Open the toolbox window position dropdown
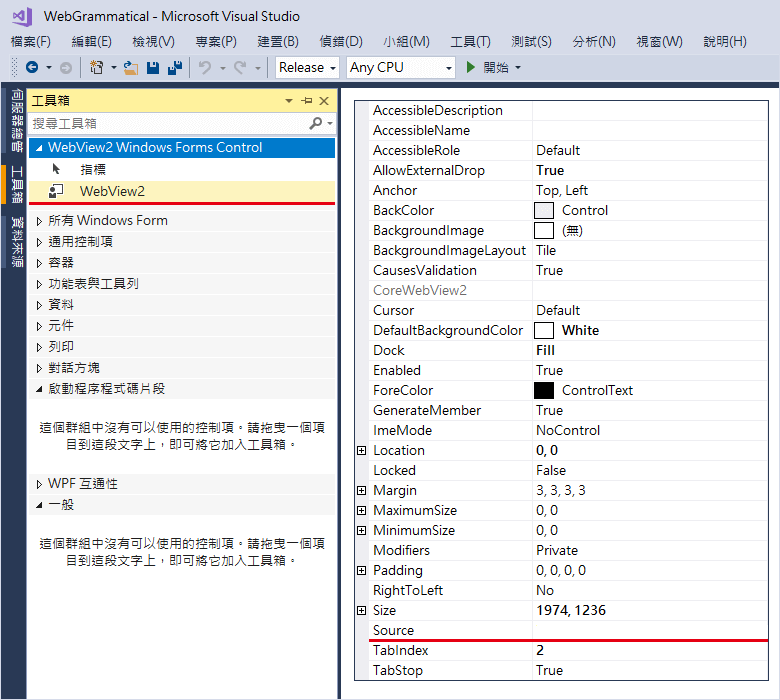This screenshot has height=700, width=780. [289, 101]
